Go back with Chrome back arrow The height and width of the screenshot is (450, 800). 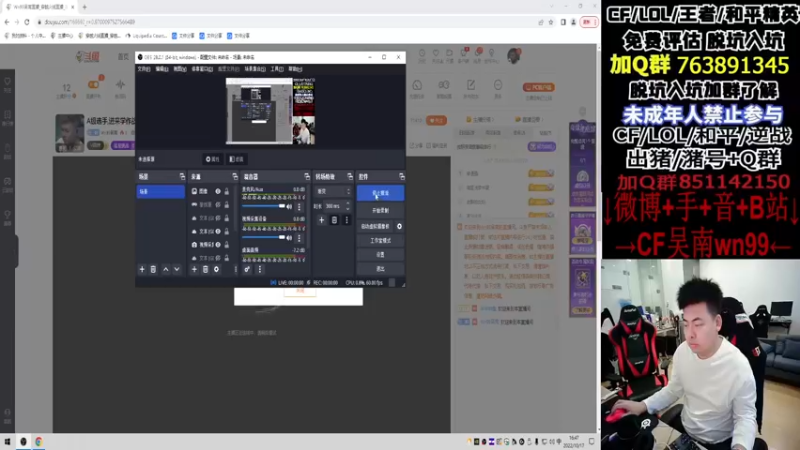pos(7,22)
